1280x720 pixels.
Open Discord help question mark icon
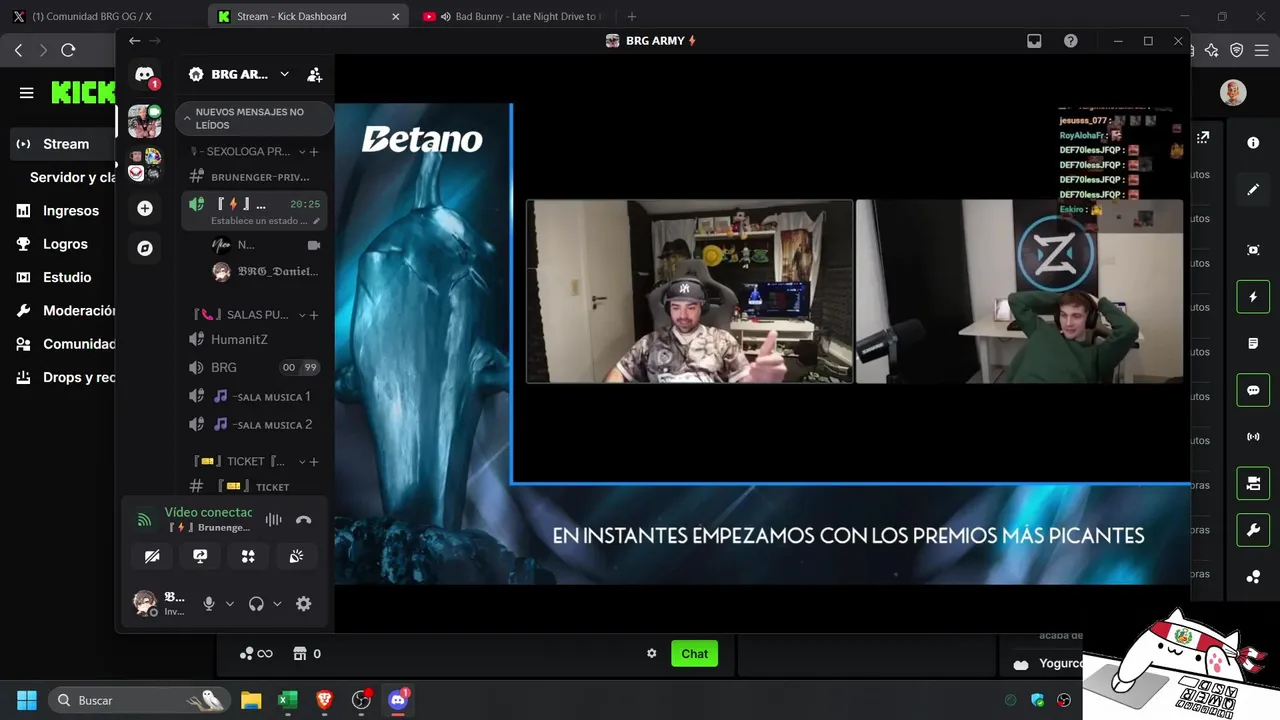point(1071,41)
